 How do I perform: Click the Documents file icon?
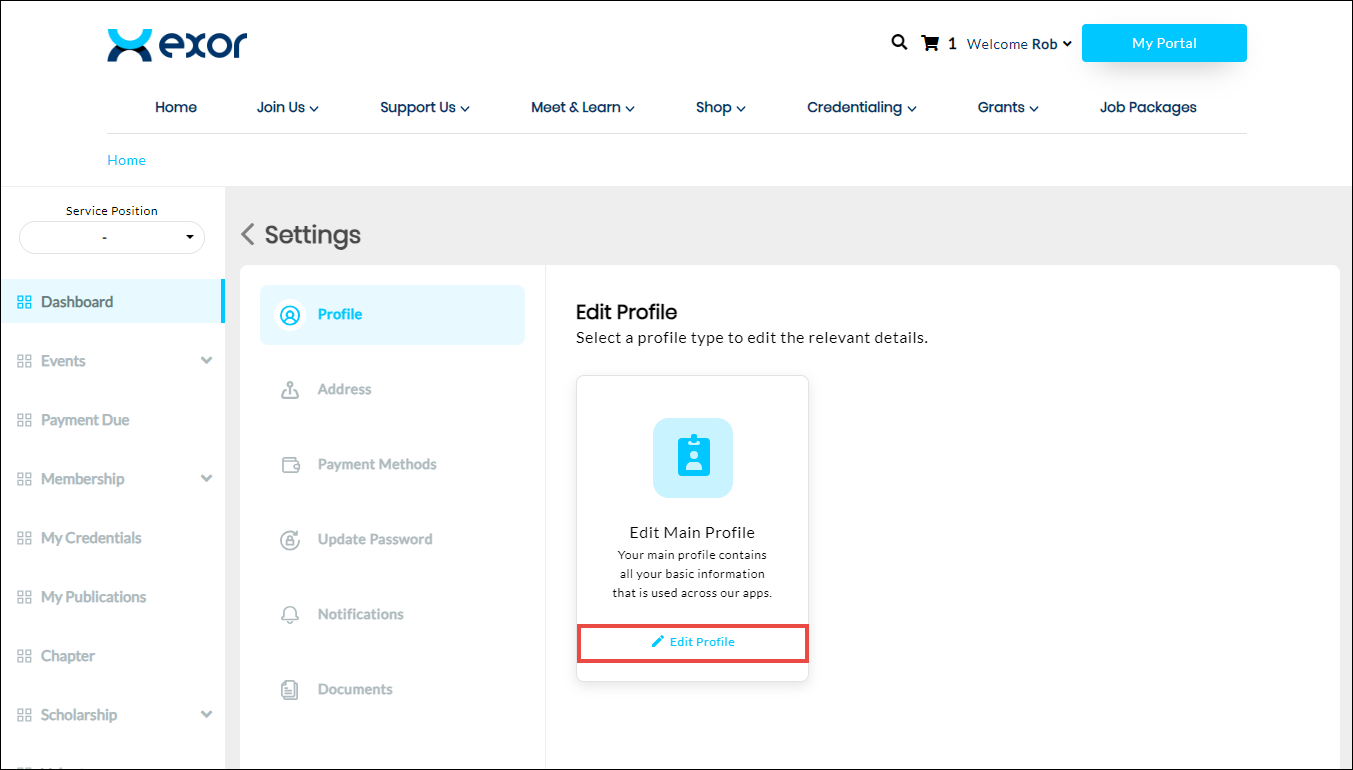pos(290,690)
